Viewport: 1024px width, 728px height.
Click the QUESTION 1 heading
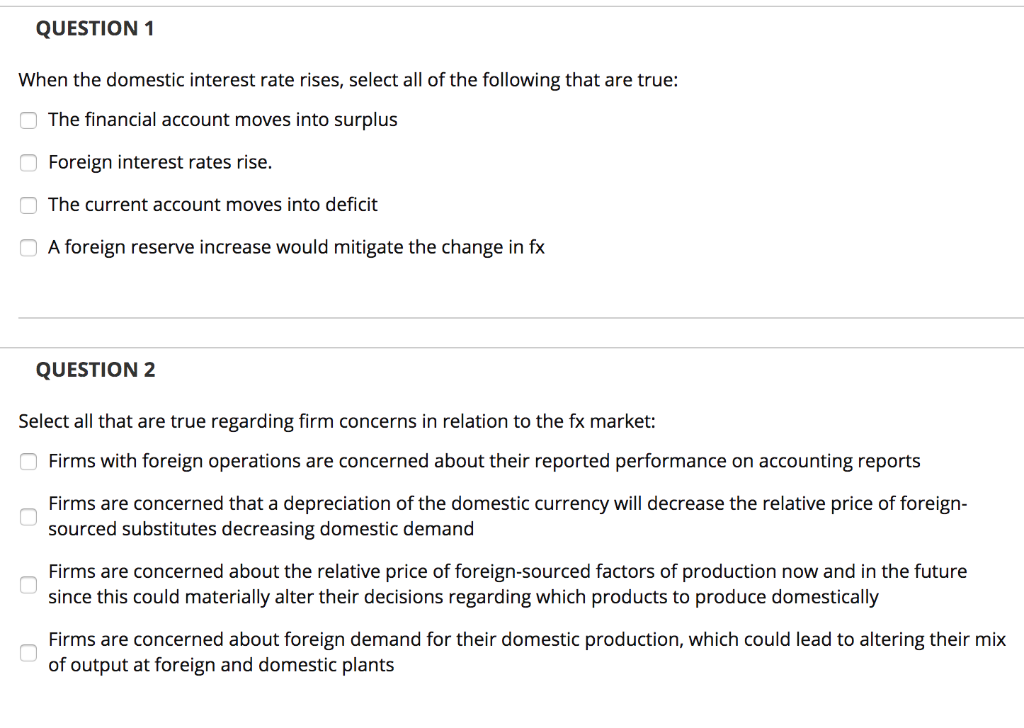tap(95, 29)
